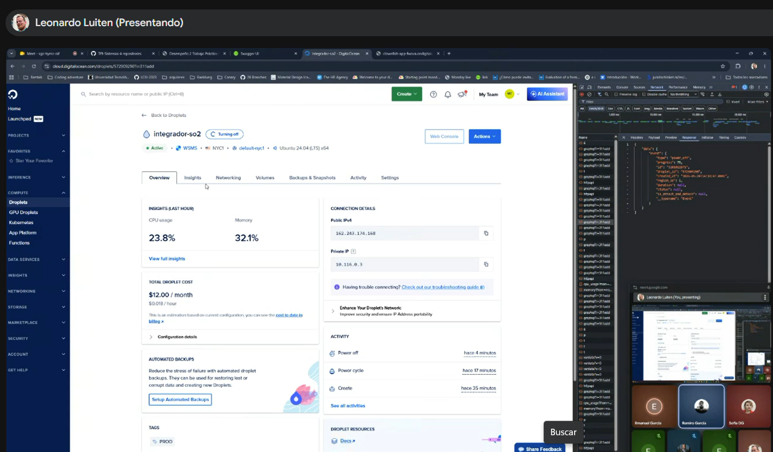The width and height of the screenshot is (773, 452).
Task: Click the Chrome profile avatar
Action: pos(754,66)
